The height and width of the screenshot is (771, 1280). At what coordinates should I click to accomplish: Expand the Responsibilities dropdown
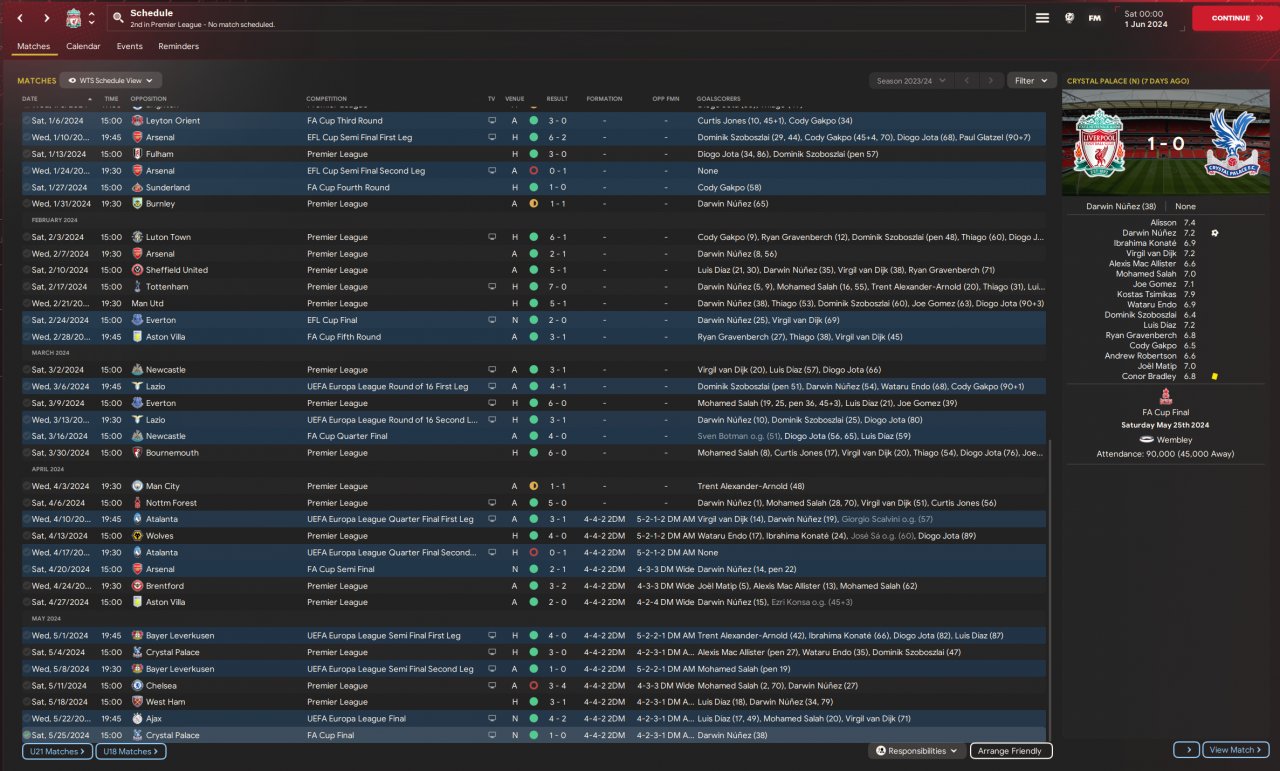(x=916, y=751)
